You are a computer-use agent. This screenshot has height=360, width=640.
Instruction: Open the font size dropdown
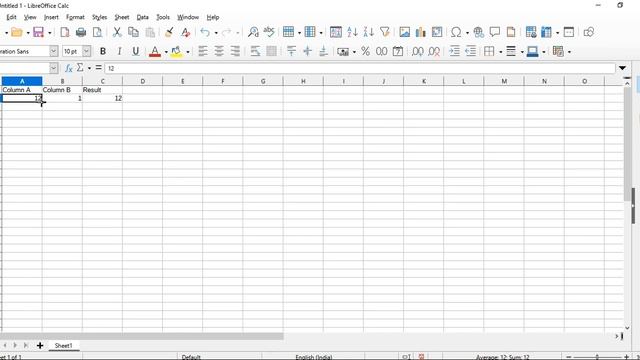pyautogui.click(x=87, y=51)
